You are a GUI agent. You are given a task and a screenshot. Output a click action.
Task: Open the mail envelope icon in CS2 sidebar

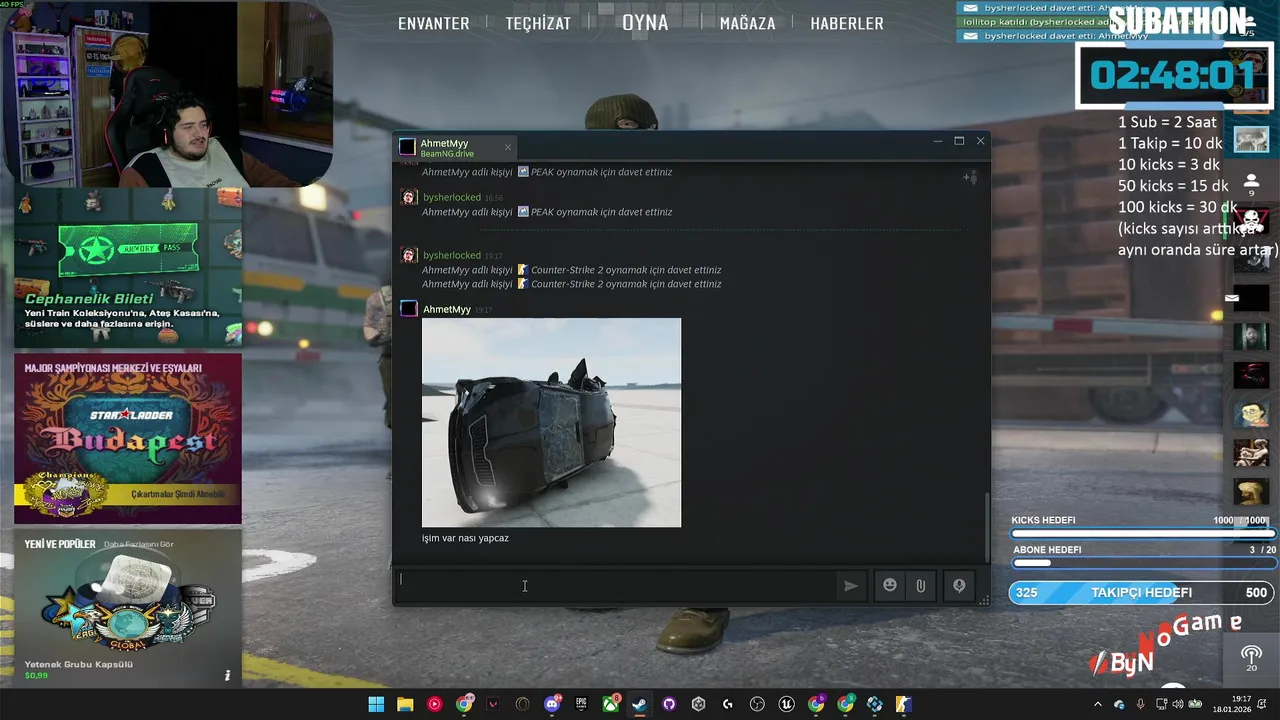[1232, 298]
